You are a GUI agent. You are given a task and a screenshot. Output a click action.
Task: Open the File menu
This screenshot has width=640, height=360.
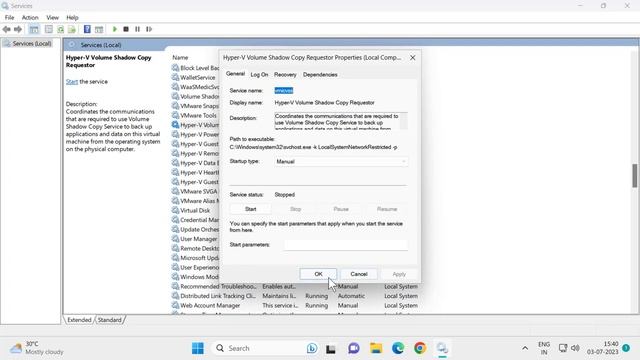point(9,18)
